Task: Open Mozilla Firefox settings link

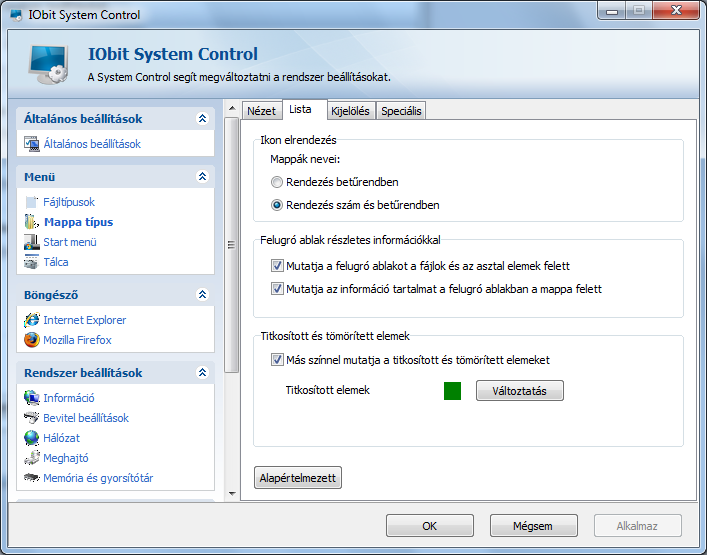Action: pyautogui.click(x=77, y=340)
